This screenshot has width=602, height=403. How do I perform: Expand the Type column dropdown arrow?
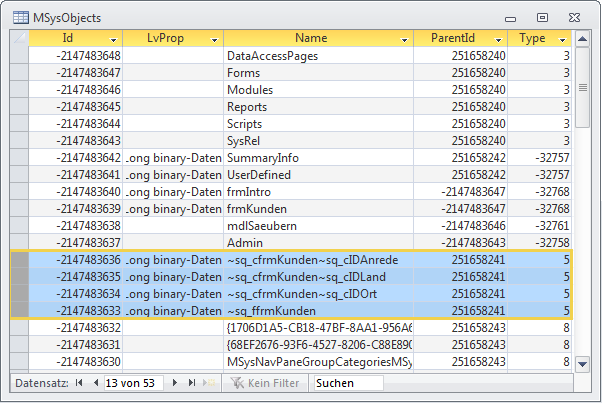tap(562, 39)
